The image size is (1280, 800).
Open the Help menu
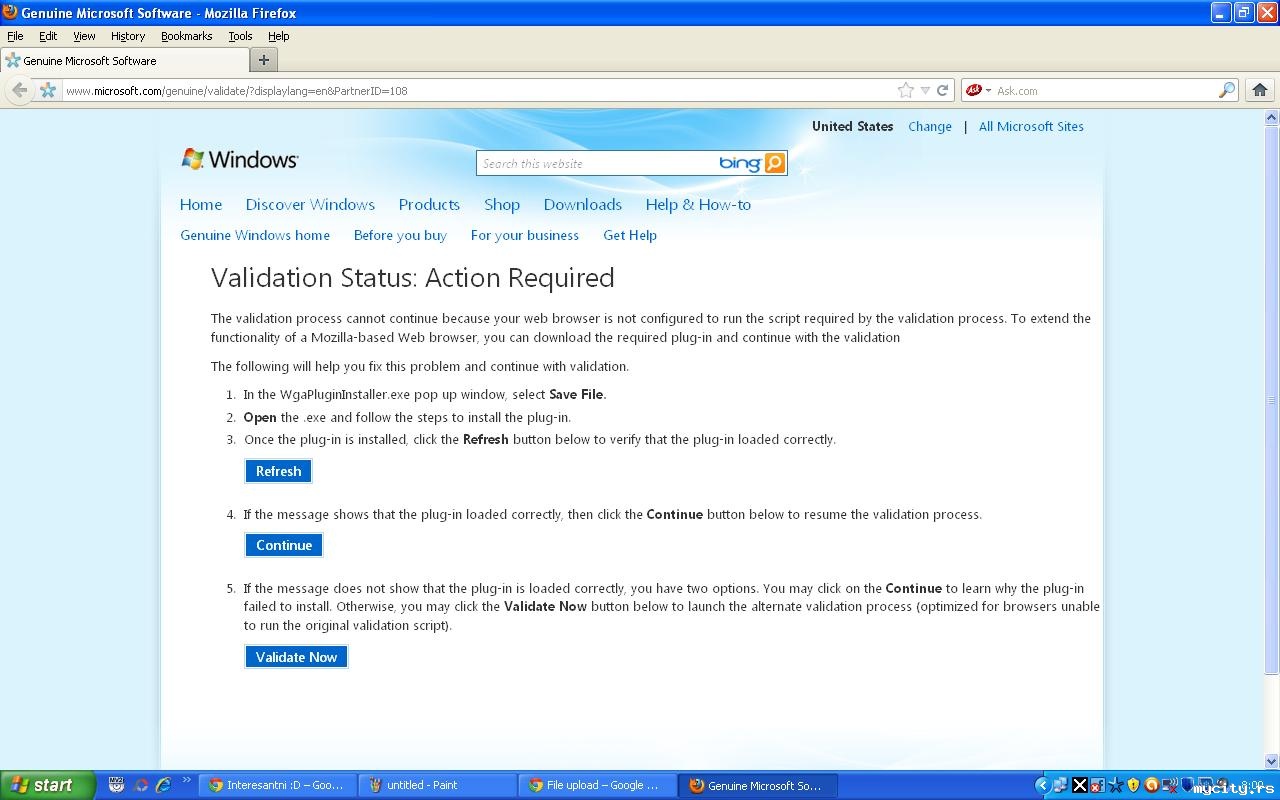(278, 36)
